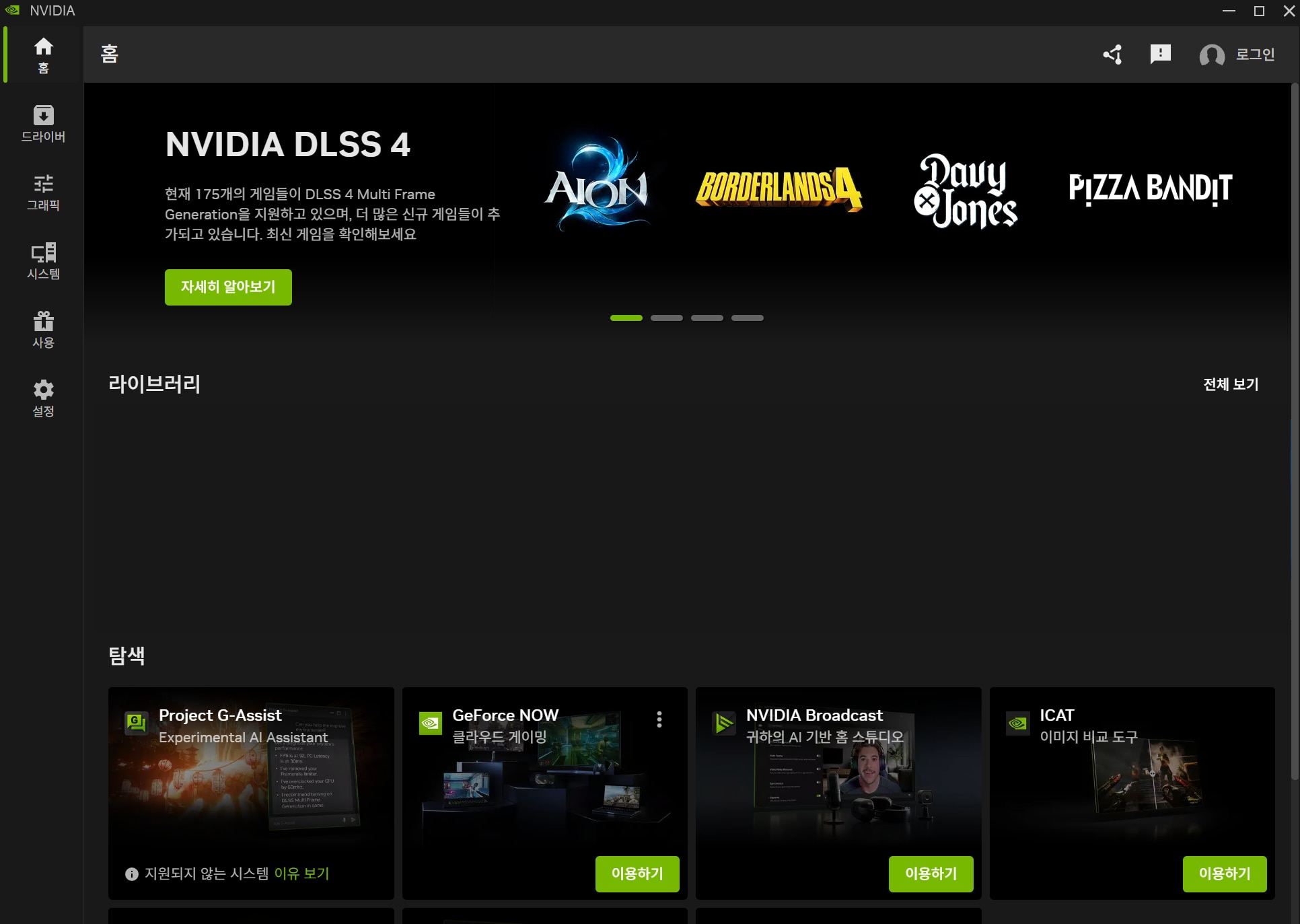Screen dimensions: 1300x924
Task: Switch to second carousel banner indicator
Action: (x=666, y=318)
